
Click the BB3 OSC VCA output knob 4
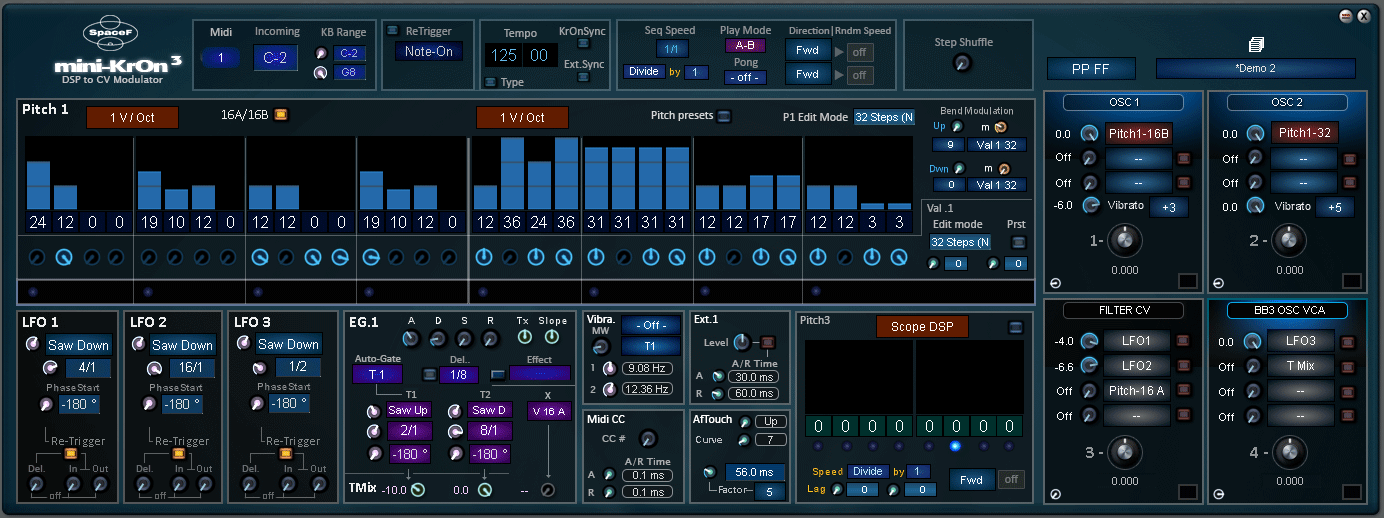pos(1290,452)
